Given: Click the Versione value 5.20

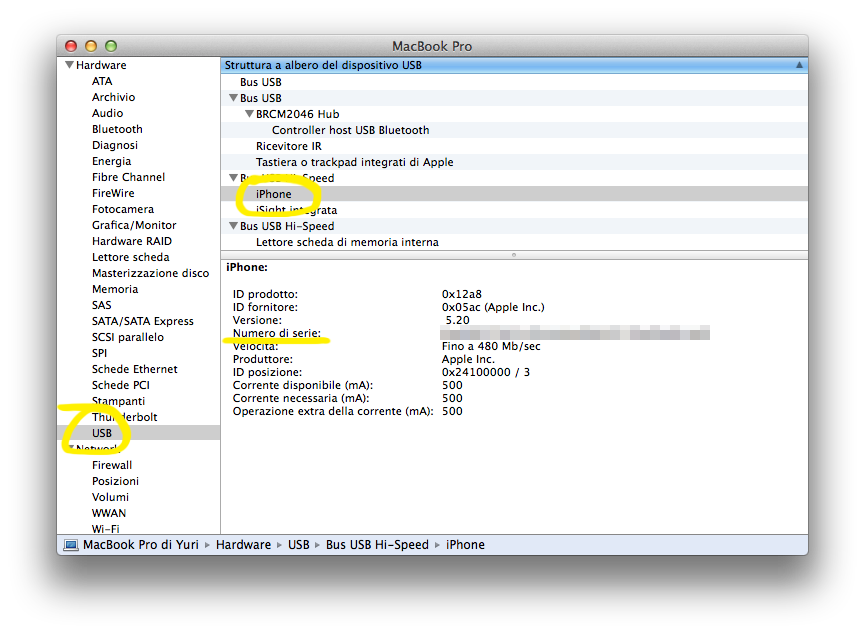Looking at the screenshot, I should [x=457, y=320].
